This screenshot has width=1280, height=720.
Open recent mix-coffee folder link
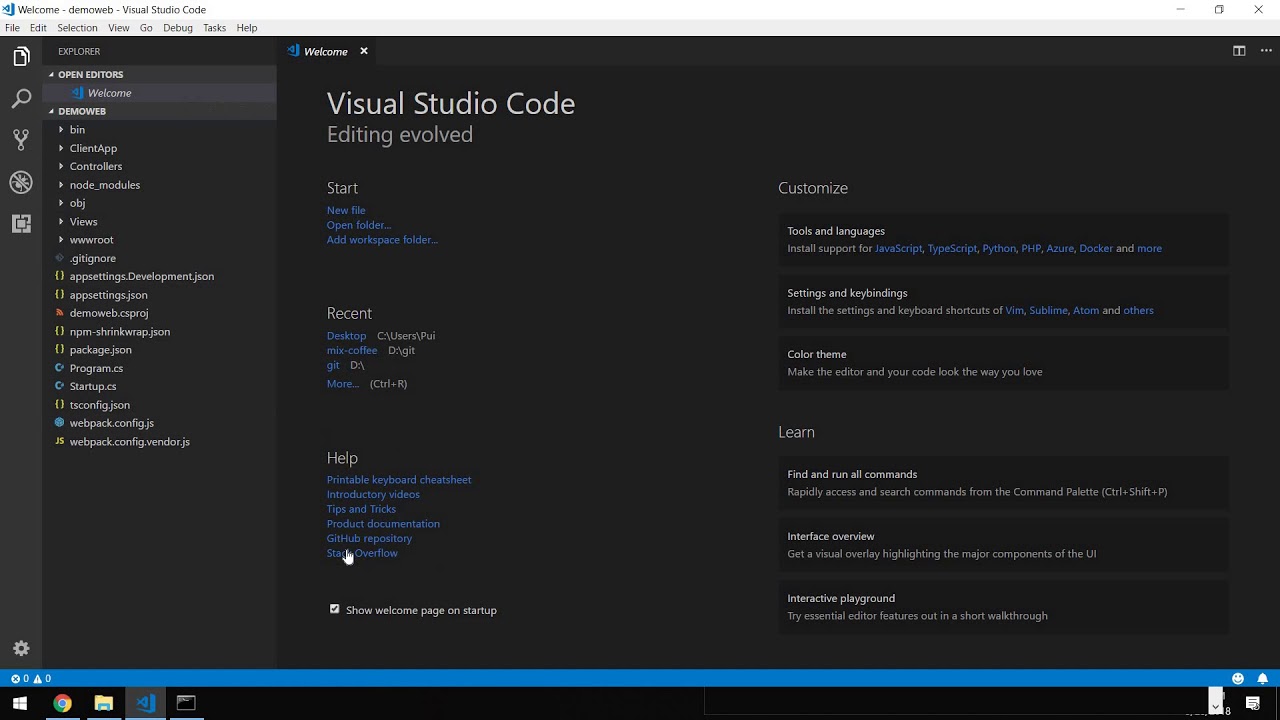coord(352,351)
